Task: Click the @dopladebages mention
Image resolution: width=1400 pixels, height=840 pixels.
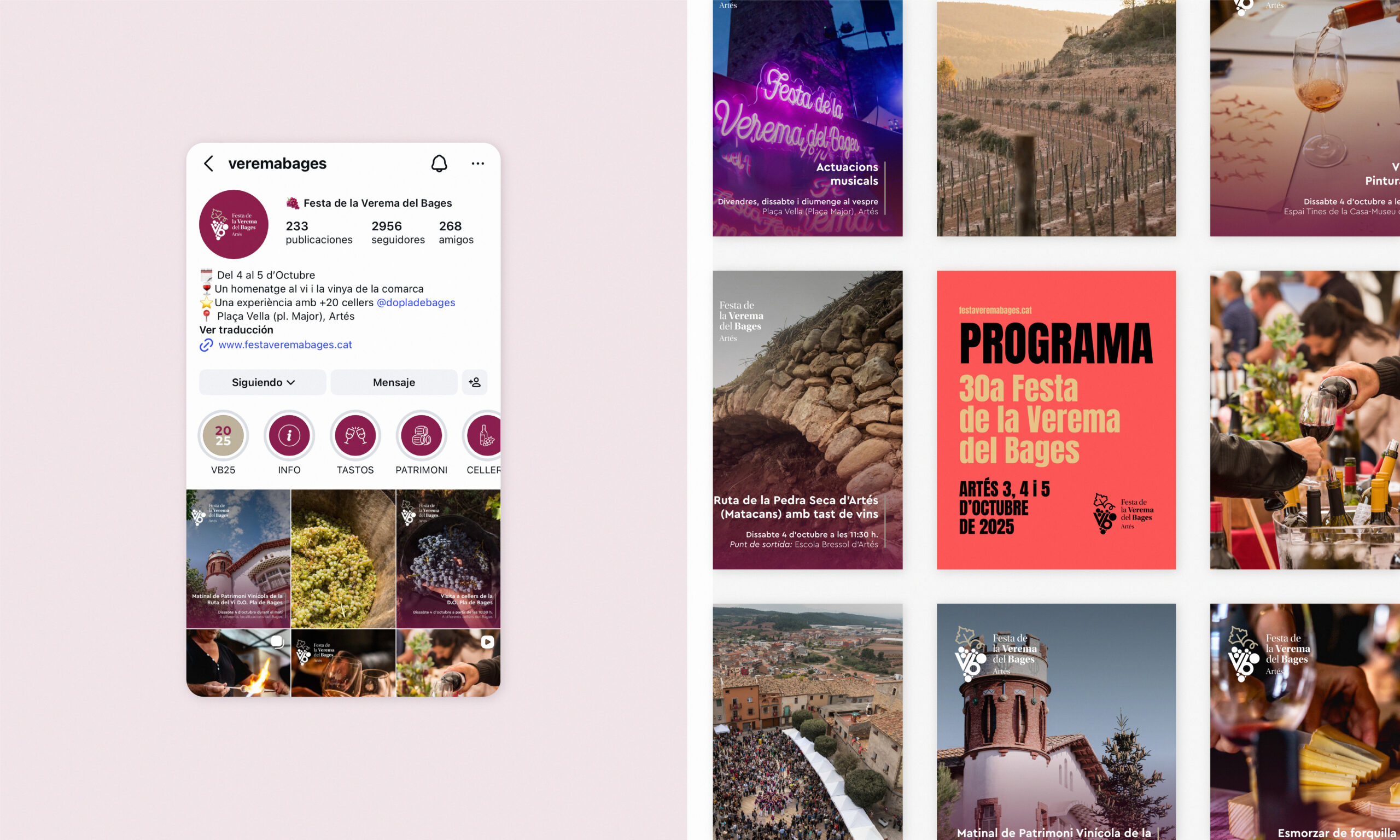Action: click(x=416, y=302)
